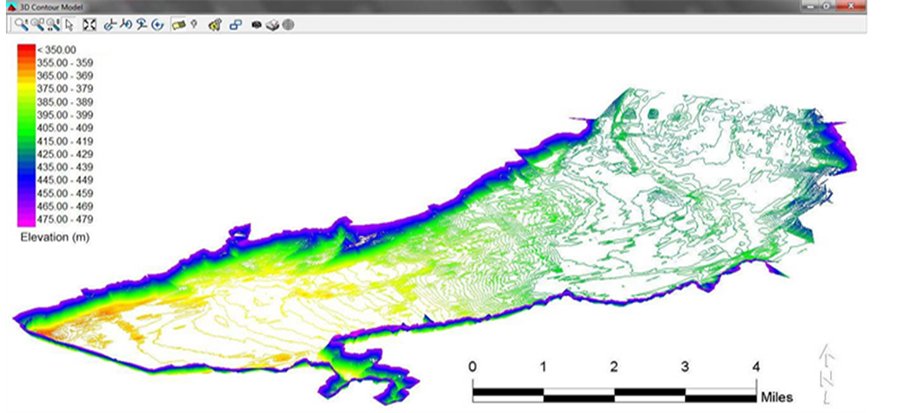
Task: Click the second blue rotate-axis icon
Action: 125,23
